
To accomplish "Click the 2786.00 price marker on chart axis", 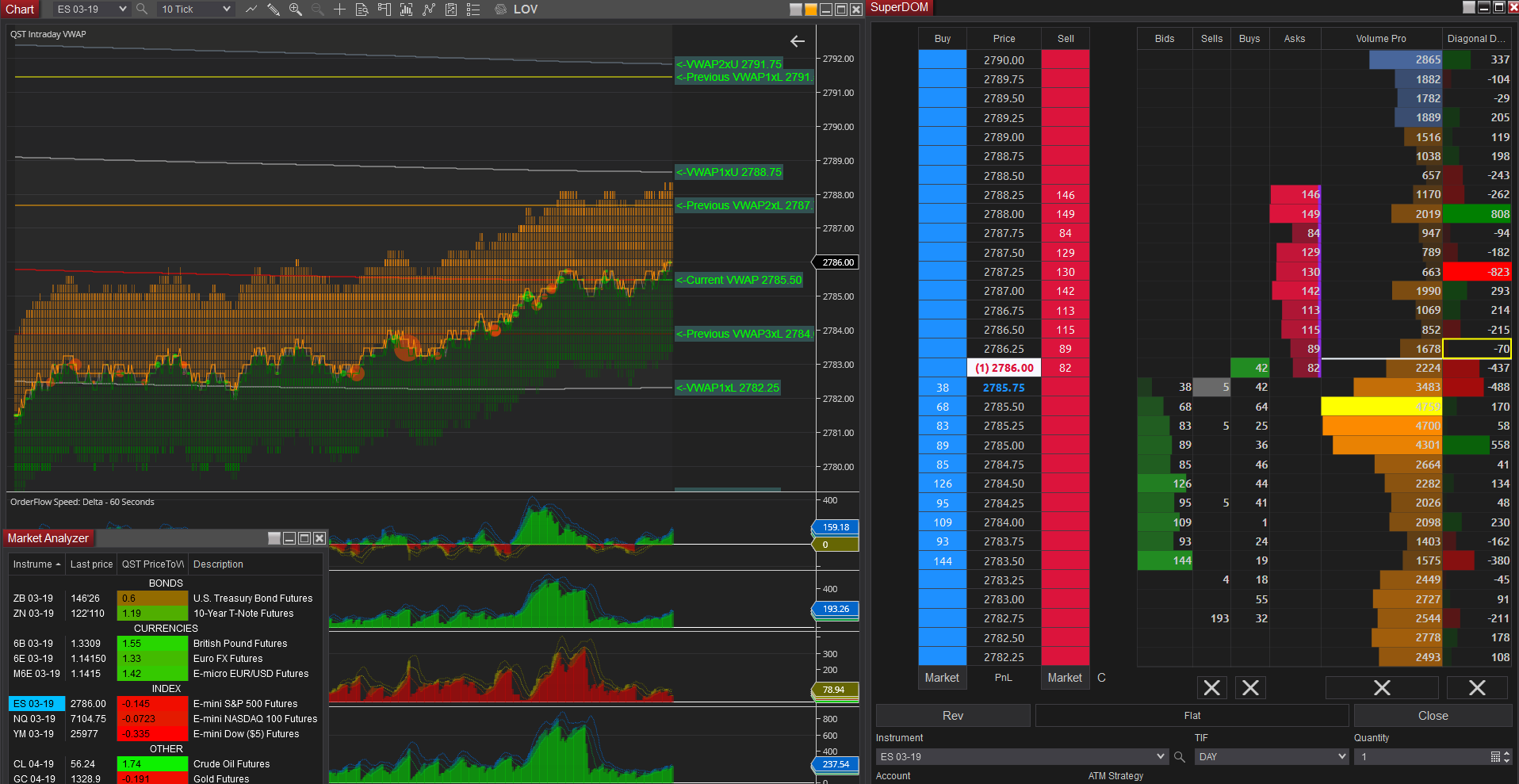I will coord(836,262).
